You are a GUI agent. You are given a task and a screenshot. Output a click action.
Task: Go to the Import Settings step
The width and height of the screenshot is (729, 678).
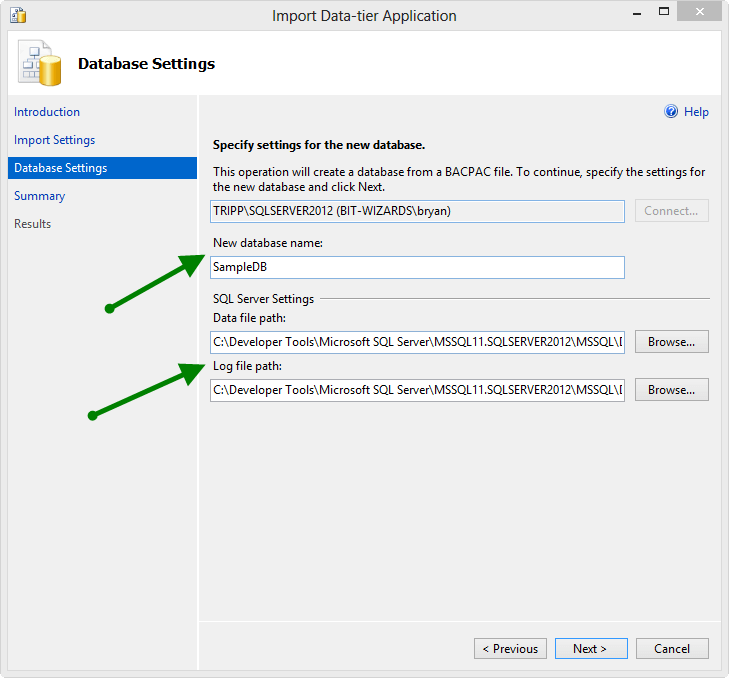[x=54, y=140]
